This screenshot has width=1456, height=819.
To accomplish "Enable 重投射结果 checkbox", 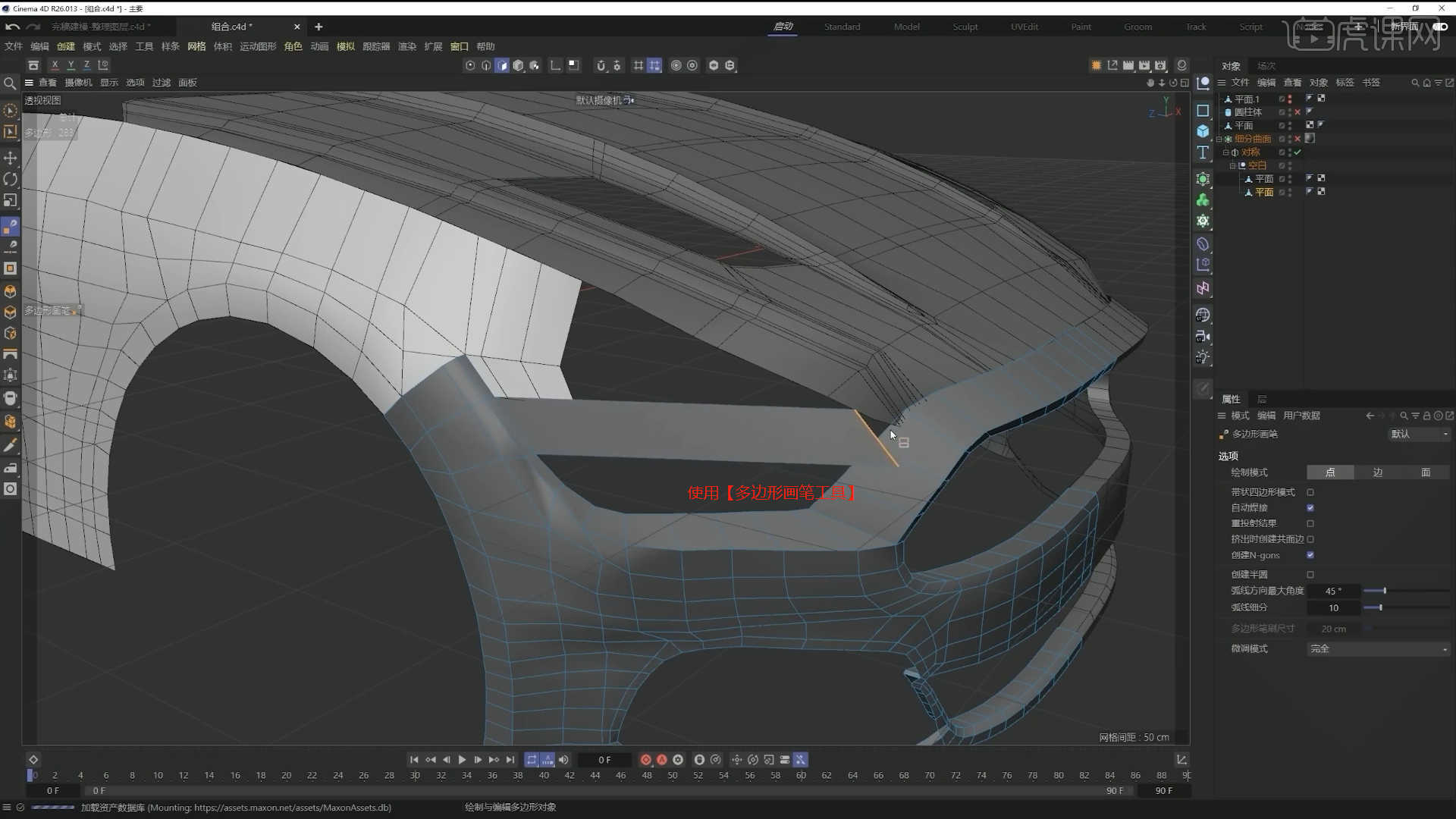I will point(1310,523).
